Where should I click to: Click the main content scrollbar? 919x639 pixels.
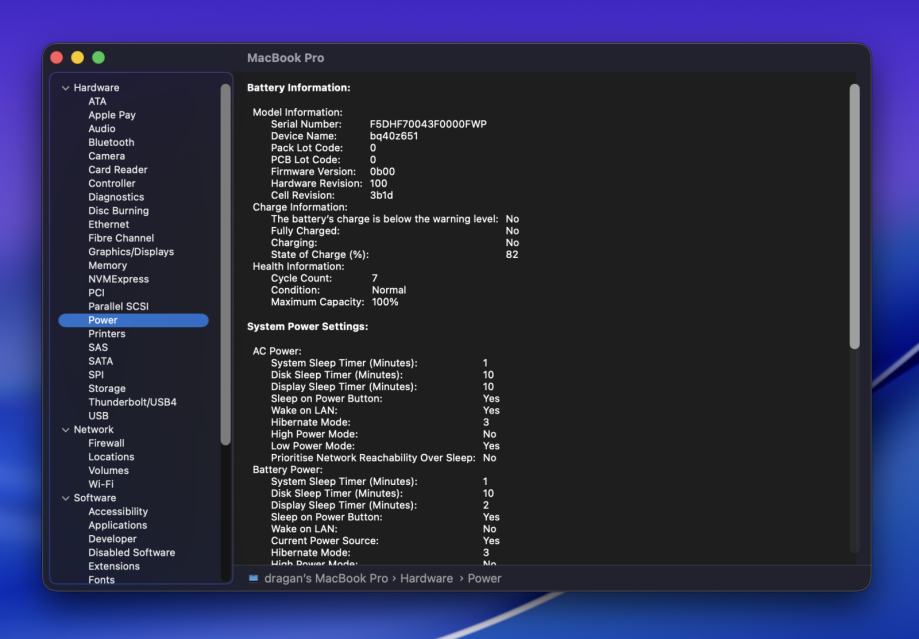pos(854,215)
